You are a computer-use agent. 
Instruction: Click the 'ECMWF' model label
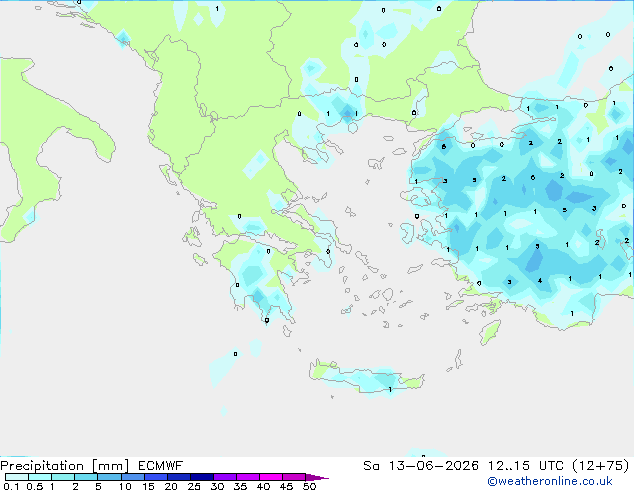(x=161, y=466)
